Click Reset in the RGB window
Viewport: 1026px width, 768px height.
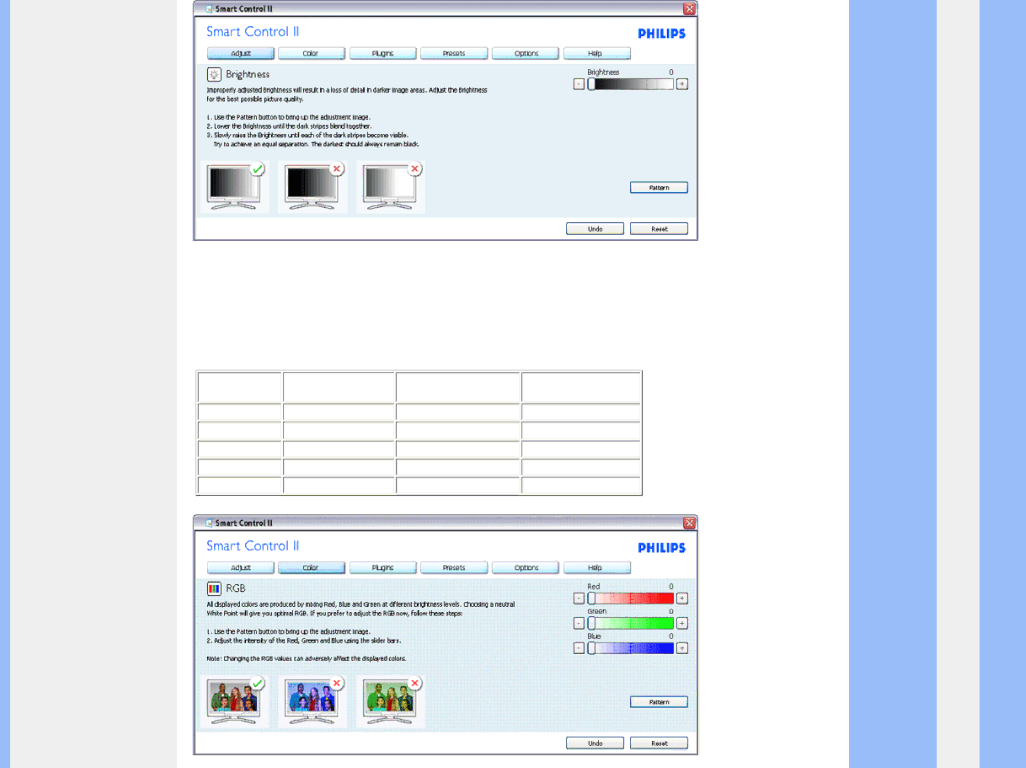[x=659, y=743]
